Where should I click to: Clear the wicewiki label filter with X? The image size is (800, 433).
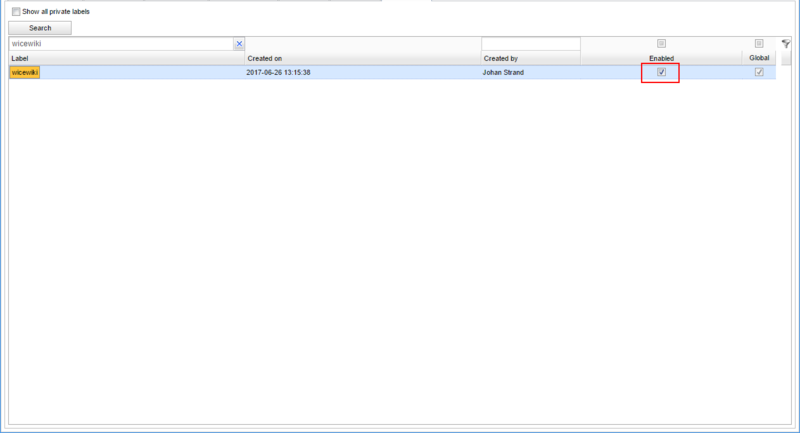tap(239, 44)
